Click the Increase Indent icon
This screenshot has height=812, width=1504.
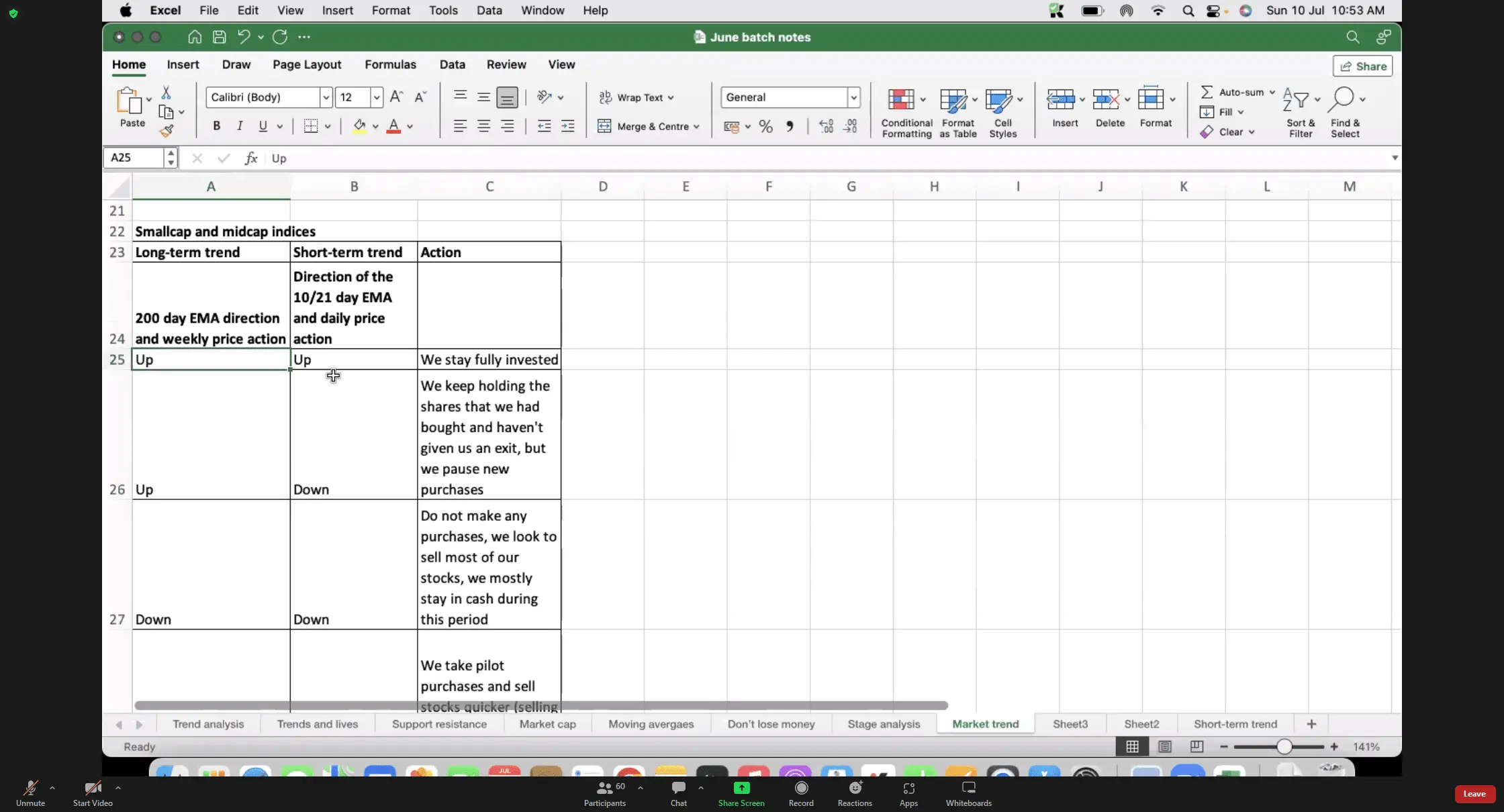pos(567,126)
